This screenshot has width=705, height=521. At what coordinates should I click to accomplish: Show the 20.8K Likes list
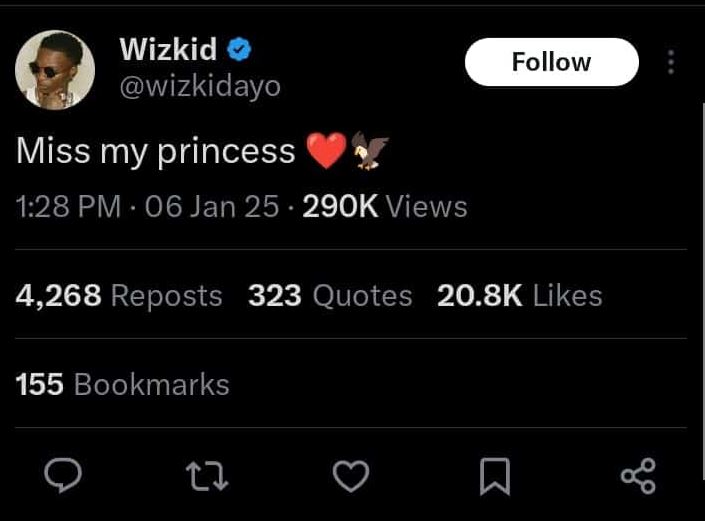click(x=519, y=296)
